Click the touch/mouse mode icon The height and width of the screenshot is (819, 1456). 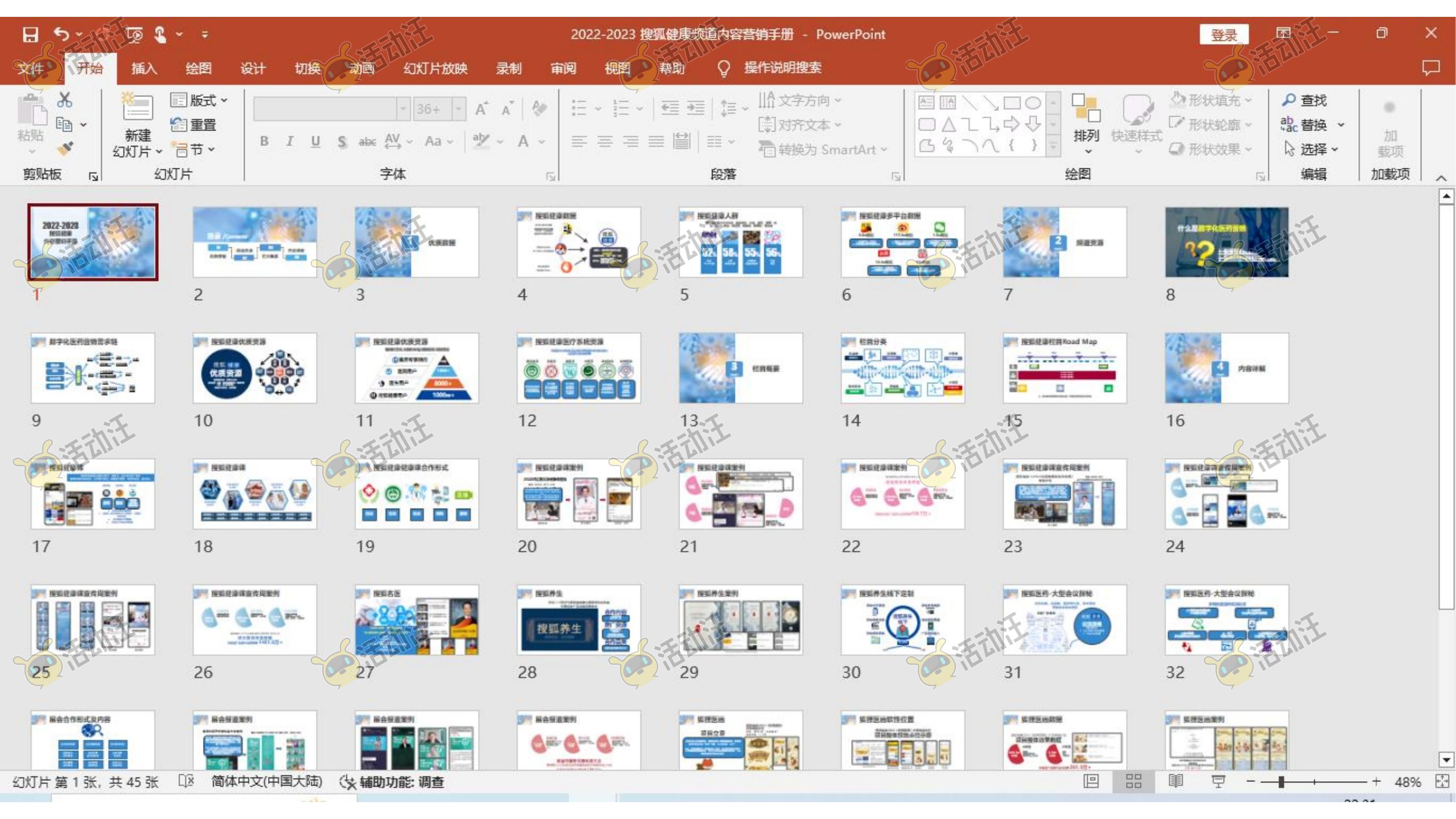[x=160, y=34]
